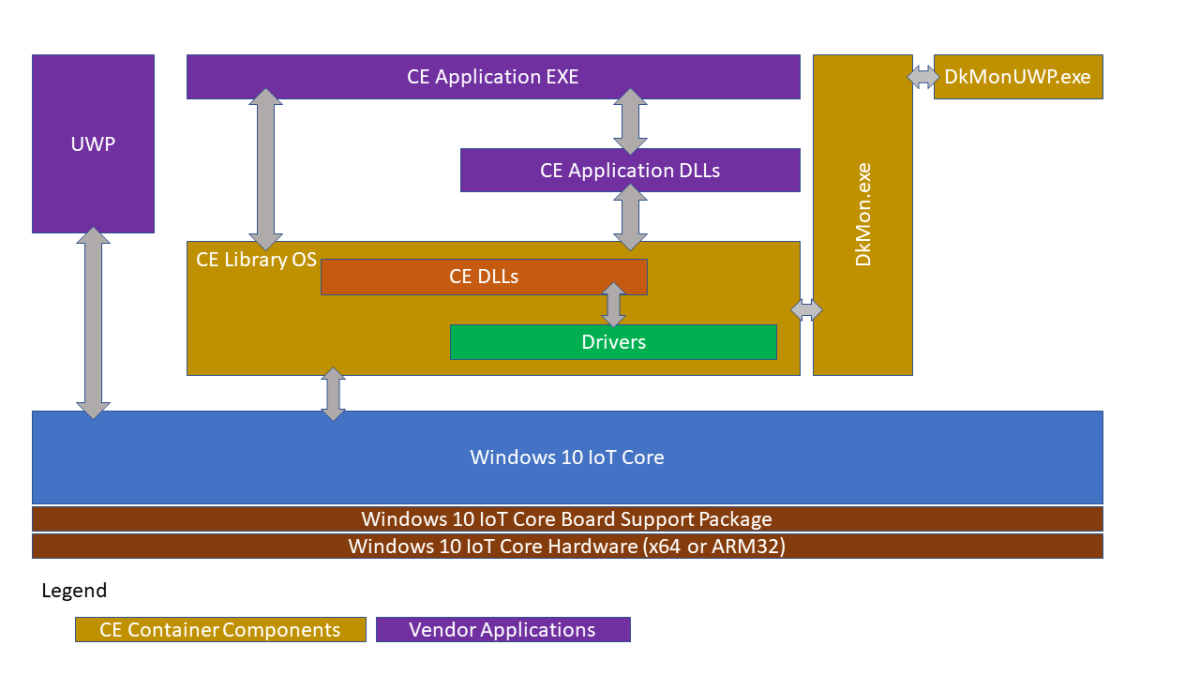Click the arrow between CE Library OS and DkMon.exe

point(806,308)
